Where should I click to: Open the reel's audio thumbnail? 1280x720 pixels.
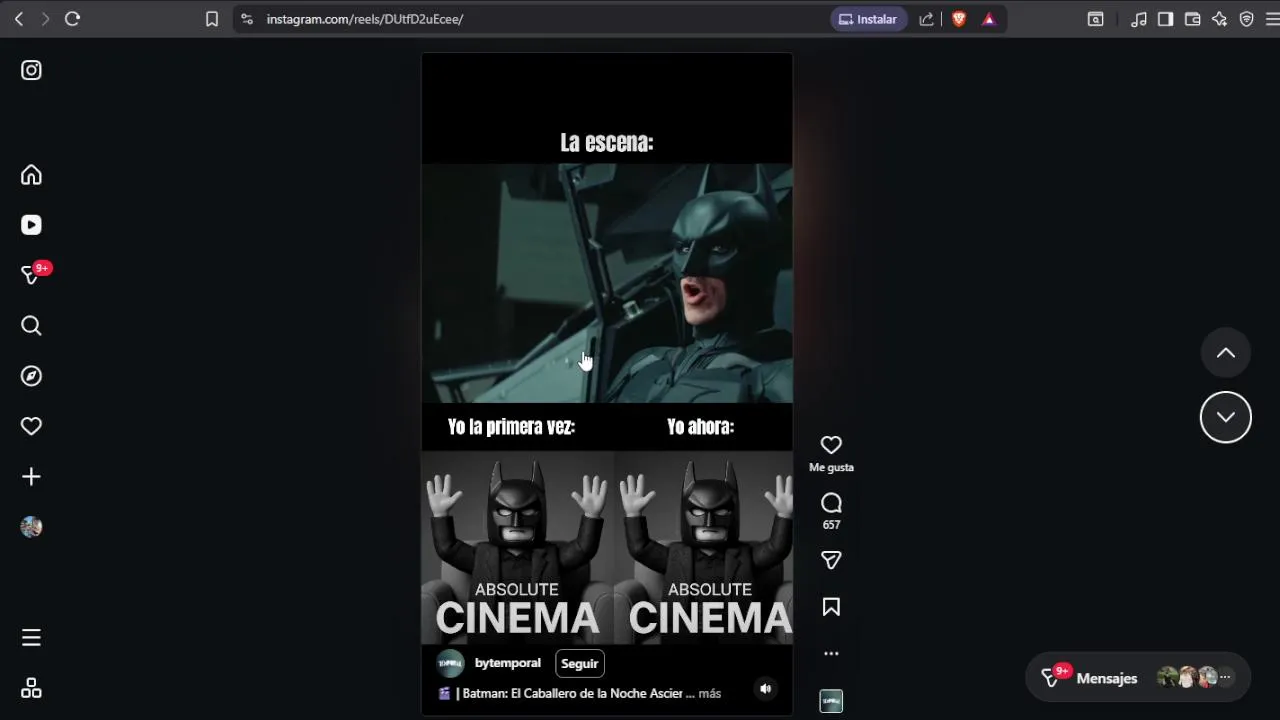point(831,701)
